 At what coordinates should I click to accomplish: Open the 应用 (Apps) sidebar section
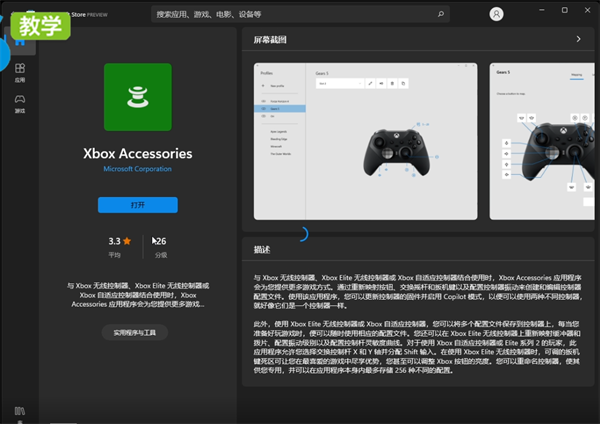(20, 73)
